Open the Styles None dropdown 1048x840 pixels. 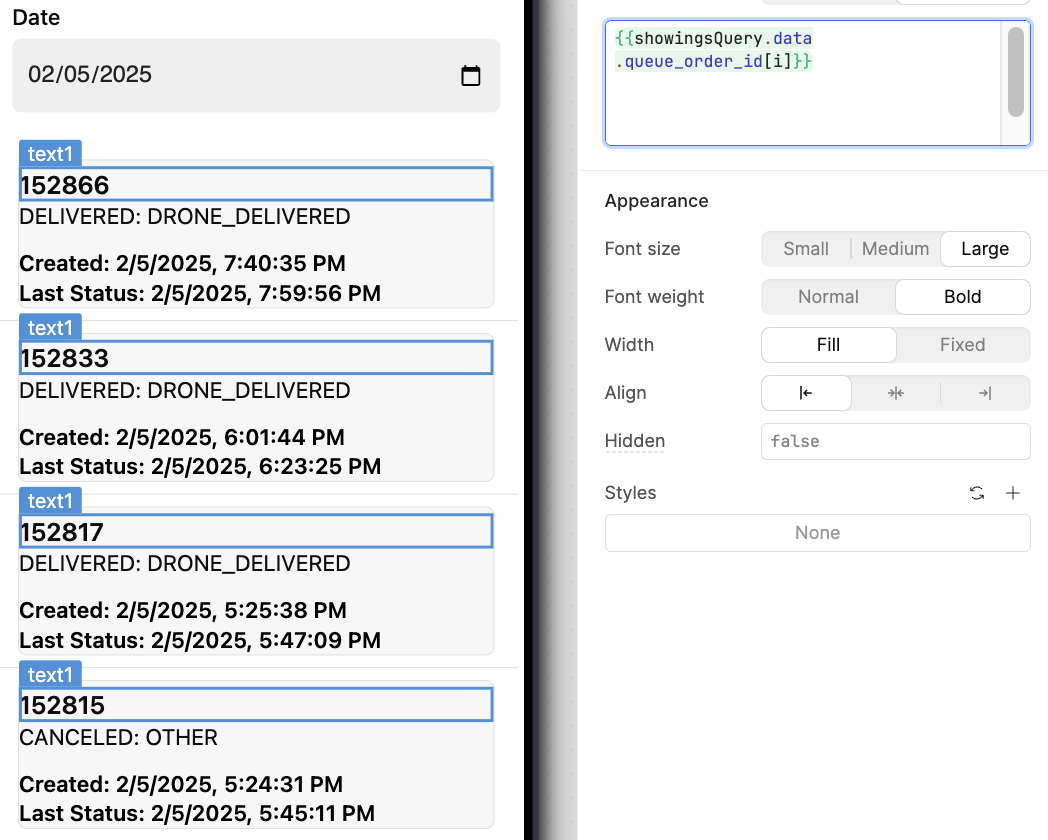pos(817,533)
